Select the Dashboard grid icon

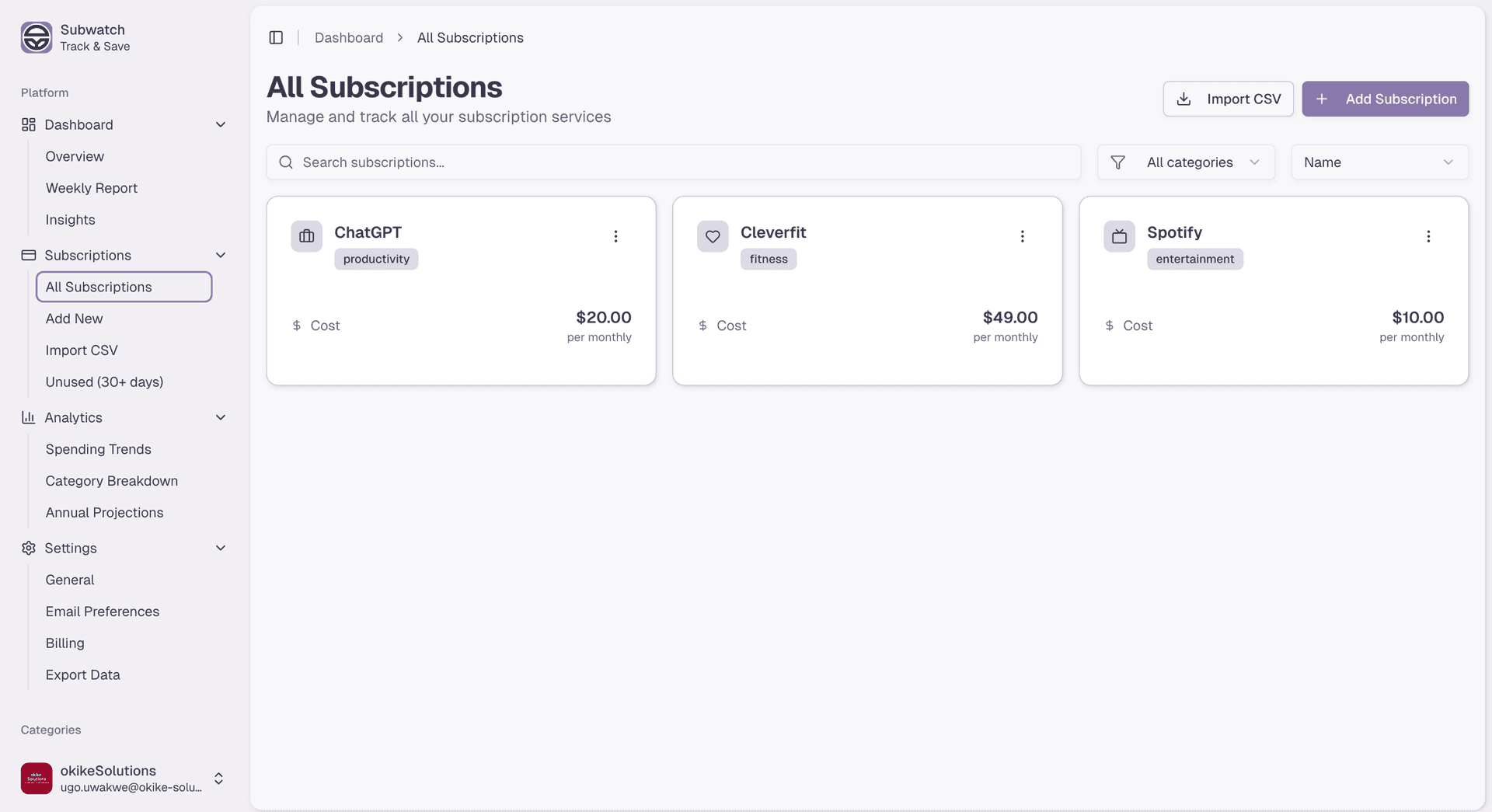tap(28, 124)
